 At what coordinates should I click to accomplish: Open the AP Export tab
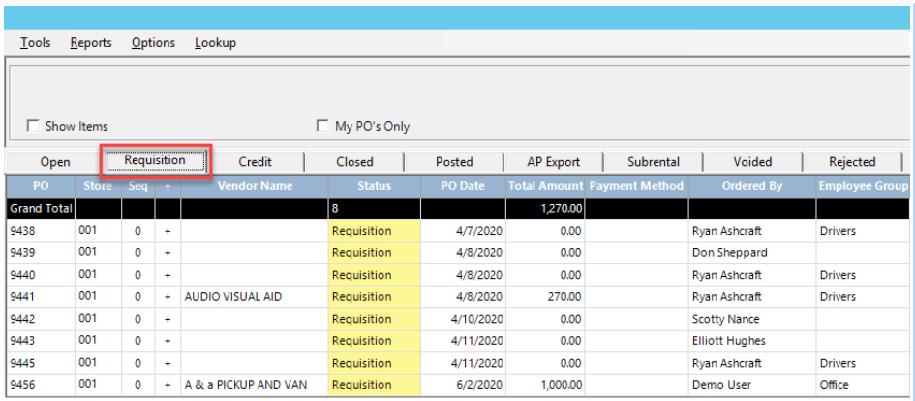point(553,162)
